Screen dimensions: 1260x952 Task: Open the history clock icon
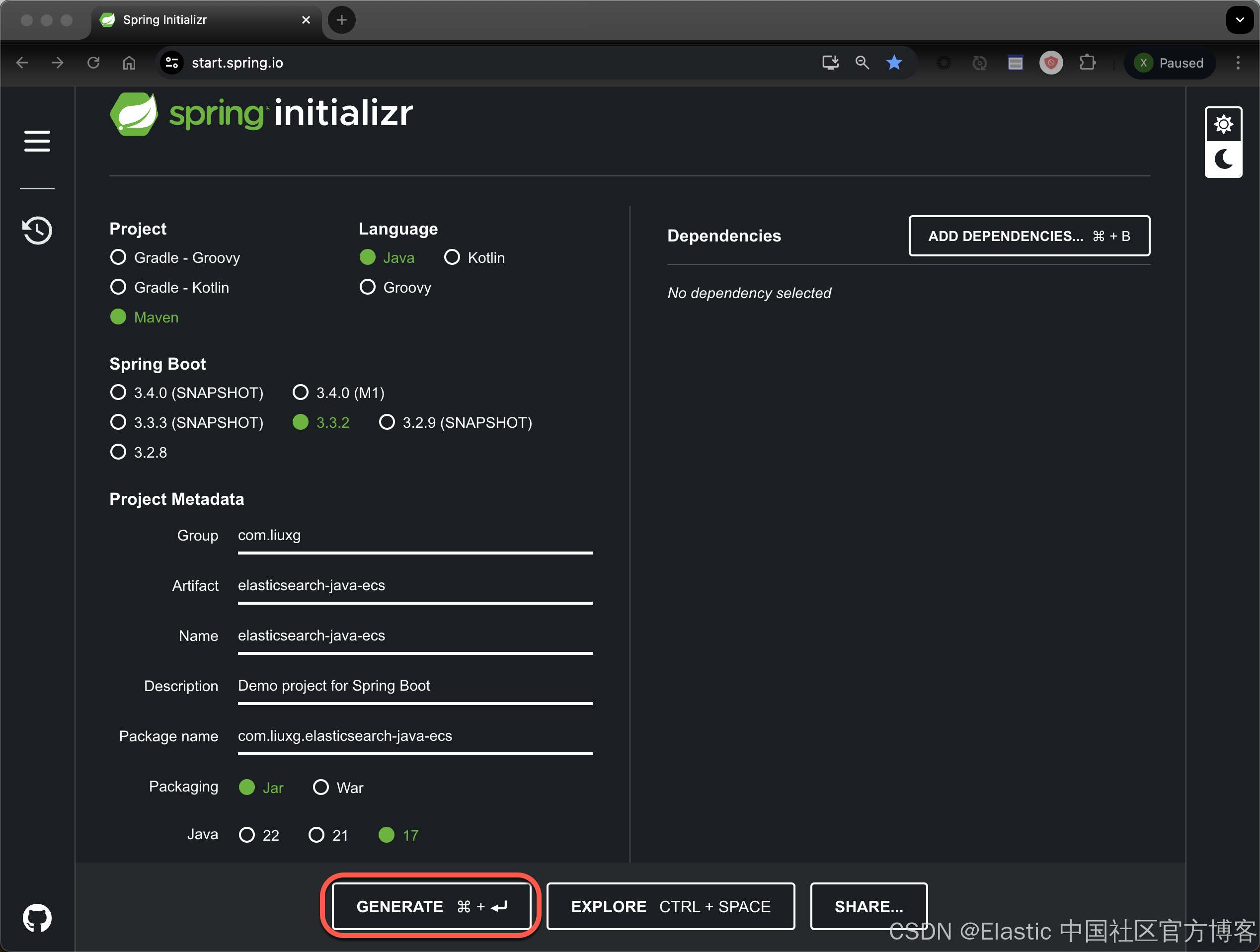pos(37,230)
